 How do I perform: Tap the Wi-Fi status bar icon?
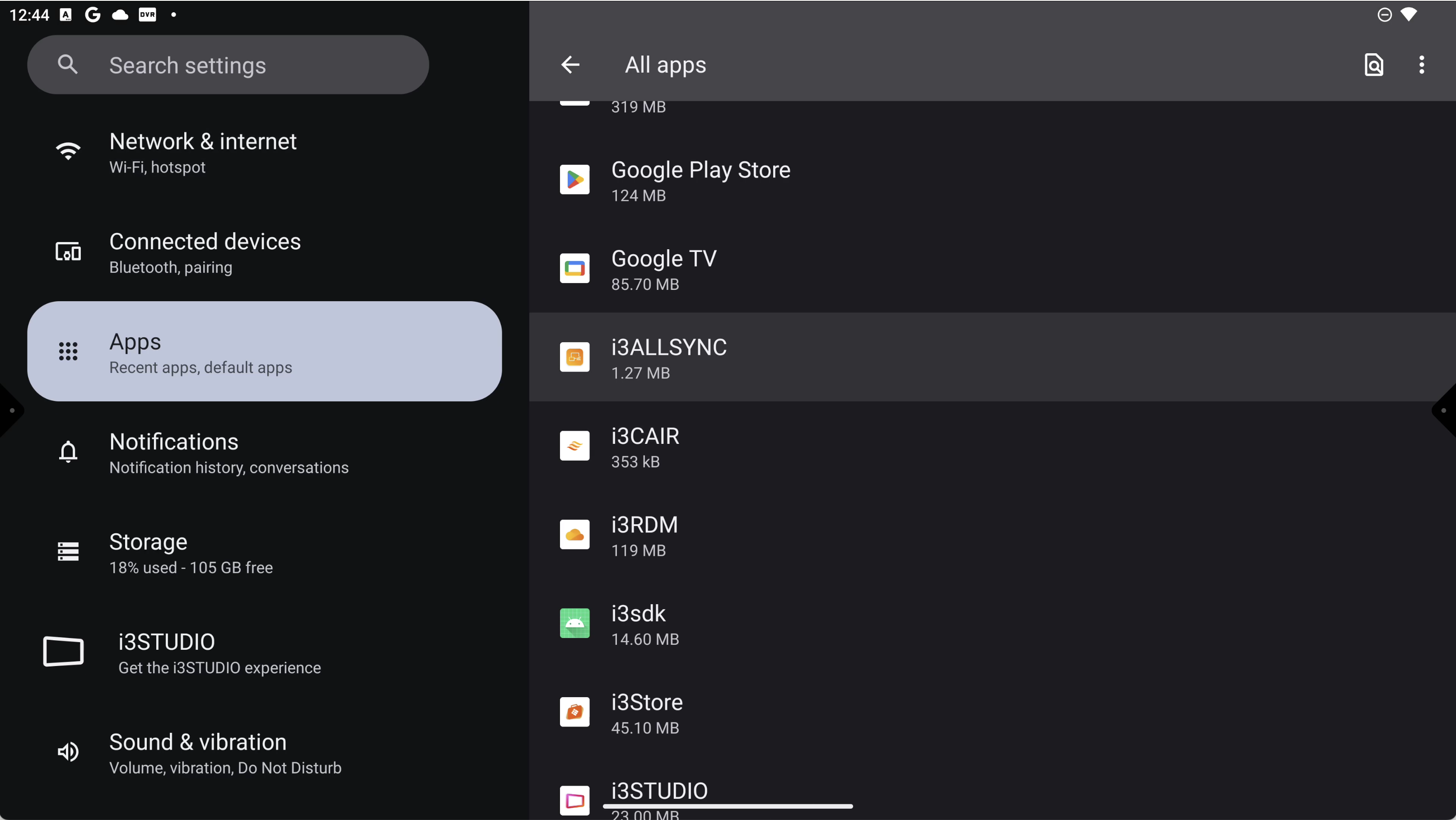click(1409, 15)
